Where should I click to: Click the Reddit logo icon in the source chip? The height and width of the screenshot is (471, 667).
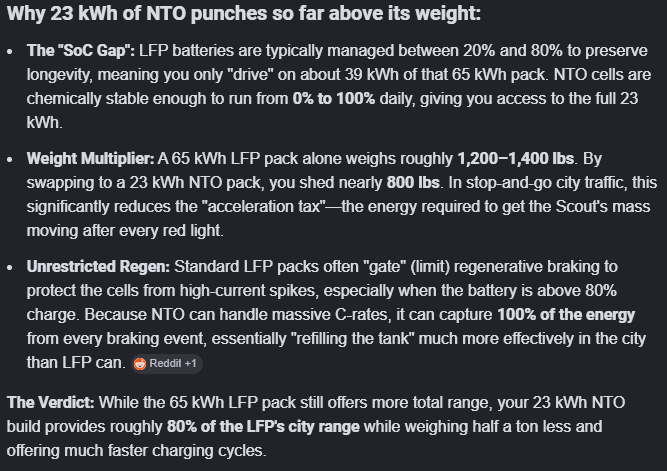(140, 363)
